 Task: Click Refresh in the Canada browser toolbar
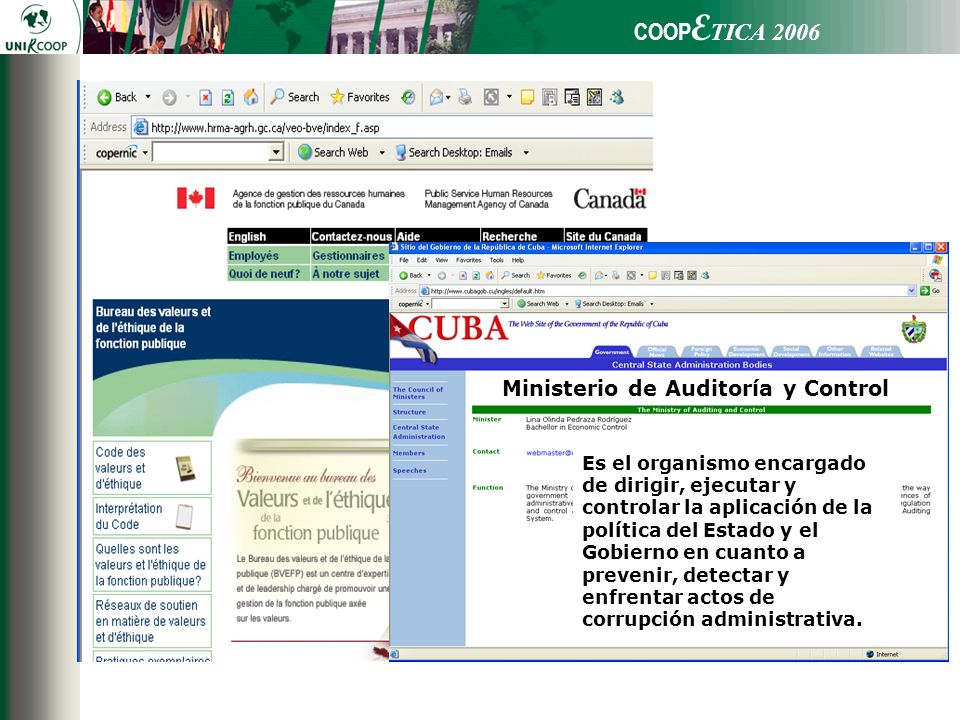(x=228, y=97)
